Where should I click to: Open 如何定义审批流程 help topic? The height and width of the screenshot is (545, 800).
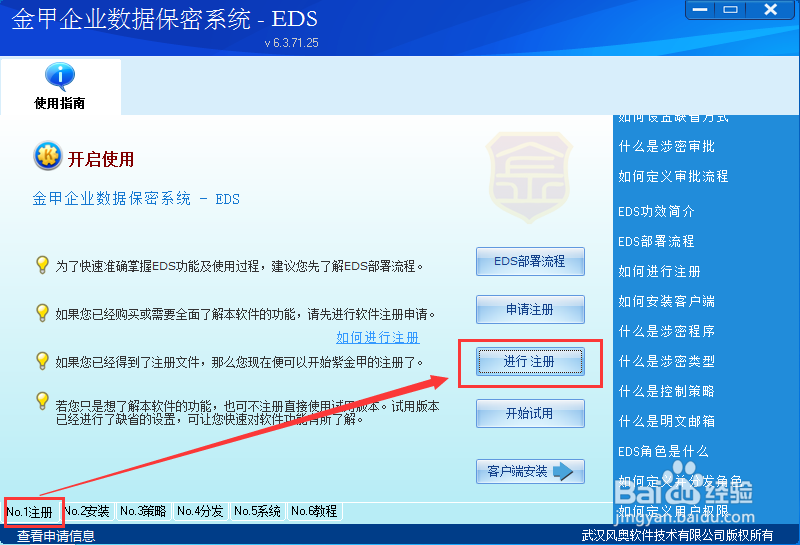(673, 177)
